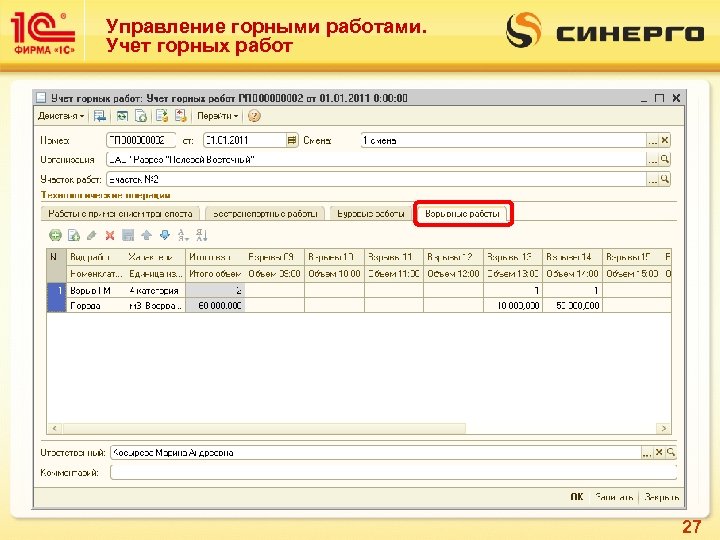Click the right arrow of horizontal scrollbar

[x=664, y=428]
